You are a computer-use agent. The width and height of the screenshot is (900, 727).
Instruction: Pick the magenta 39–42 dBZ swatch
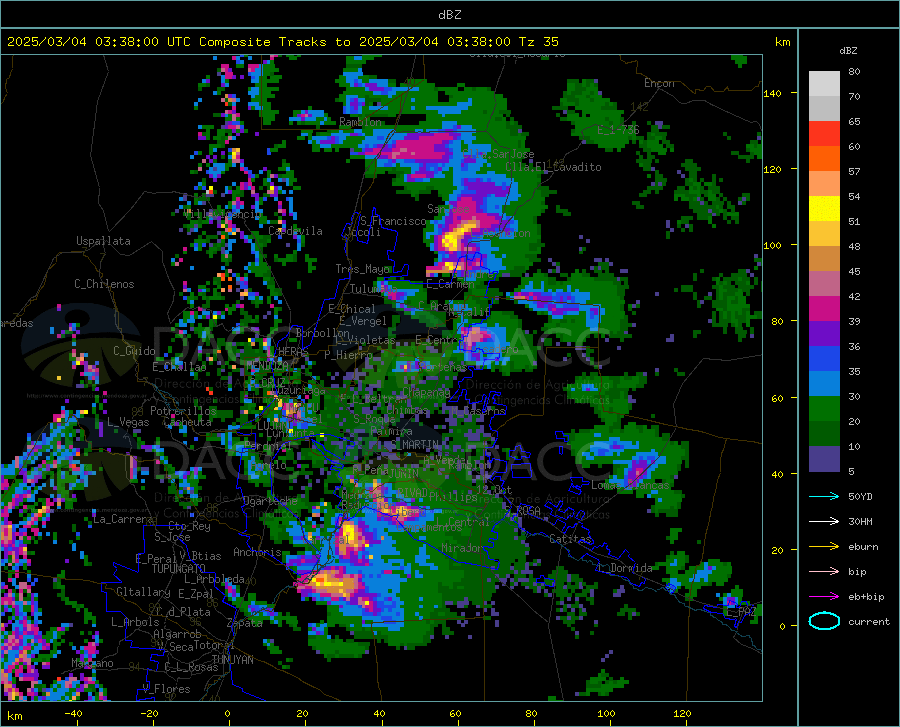pyautogui.click(x=824, y=309)
